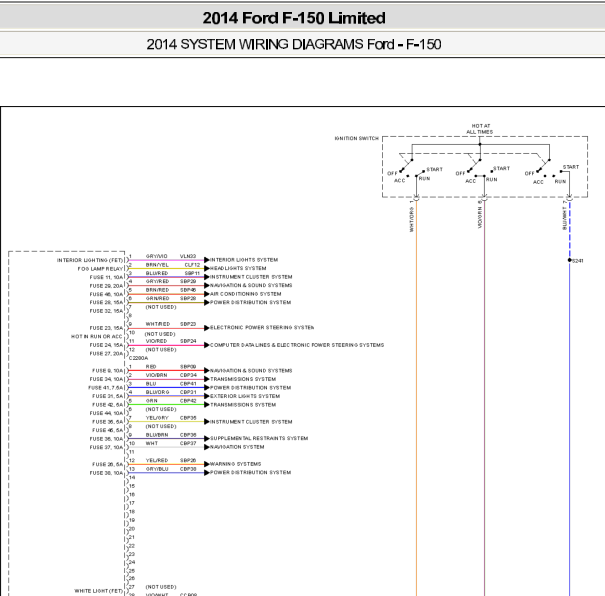Viewport: 605px width, 596px height.
Task: Click the 'BLU/ORG' wire color label
Action: [157, 392]
